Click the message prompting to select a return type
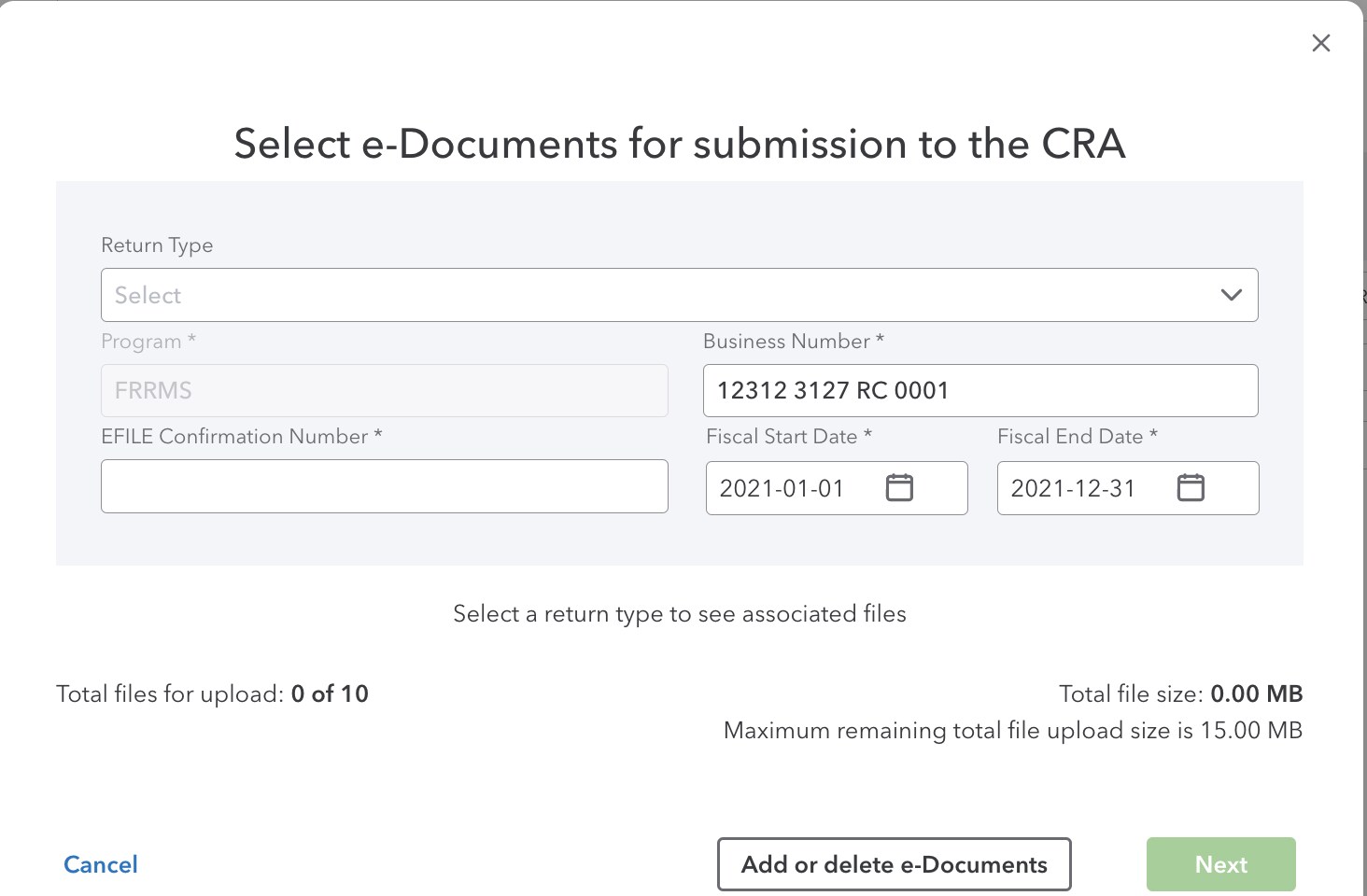The height and width of the screenshot is (896, 1367). 680,613
